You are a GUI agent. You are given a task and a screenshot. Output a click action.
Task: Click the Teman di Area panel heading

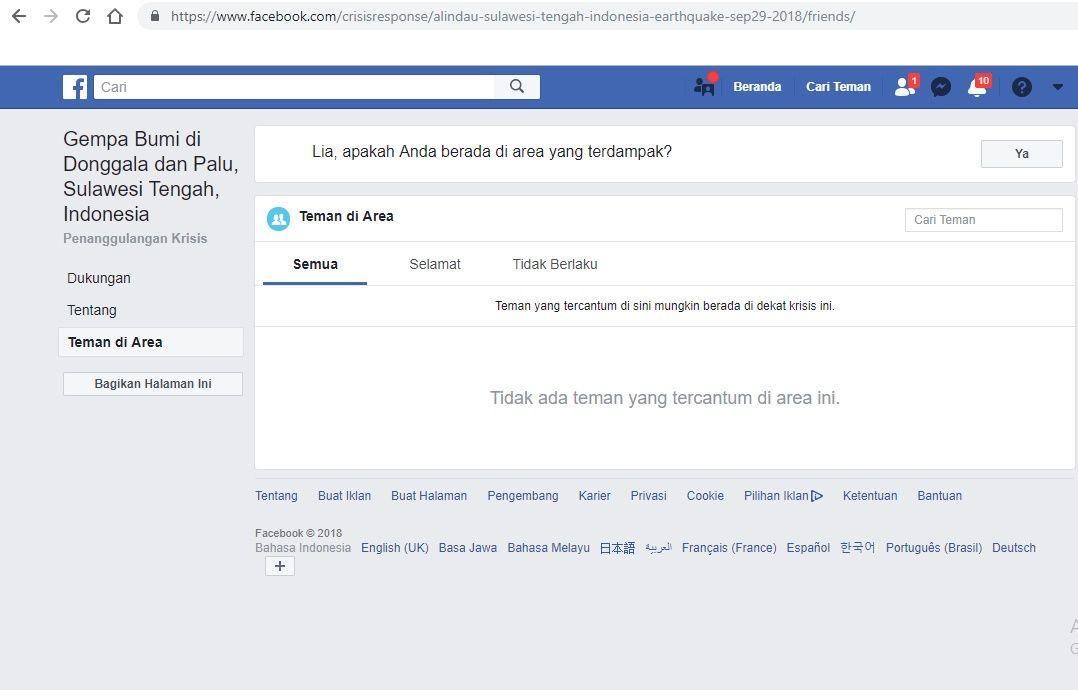pyautogui.click(x=346, y=216)
